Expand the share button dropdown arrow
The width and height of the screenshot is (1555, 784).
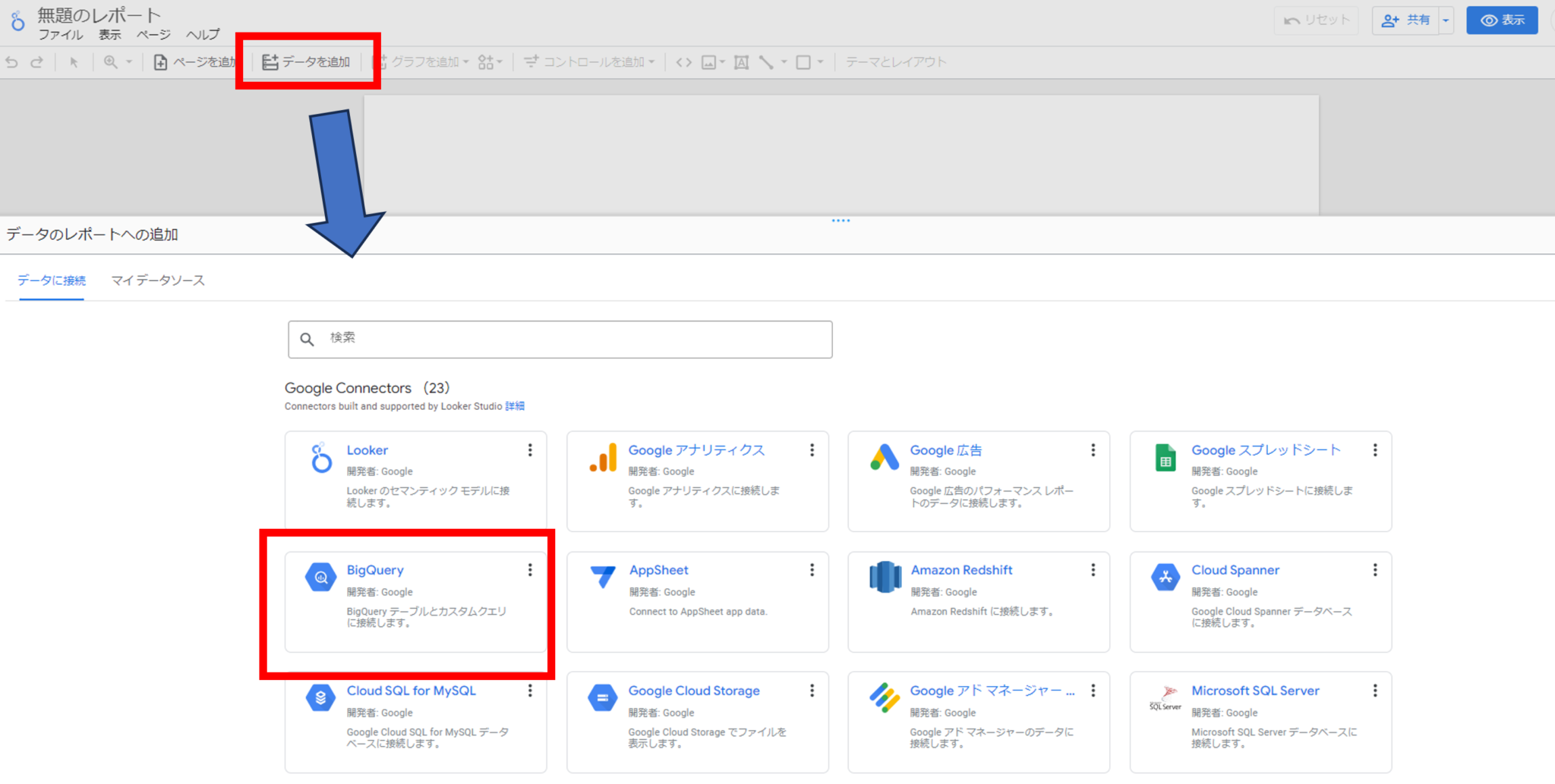coord(1446,20)
